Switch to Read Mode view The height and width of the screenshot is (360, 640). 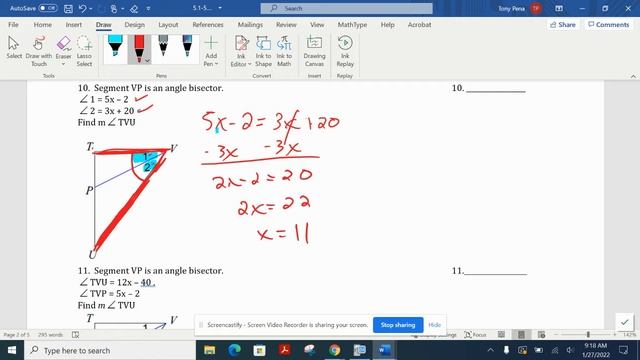501,335
